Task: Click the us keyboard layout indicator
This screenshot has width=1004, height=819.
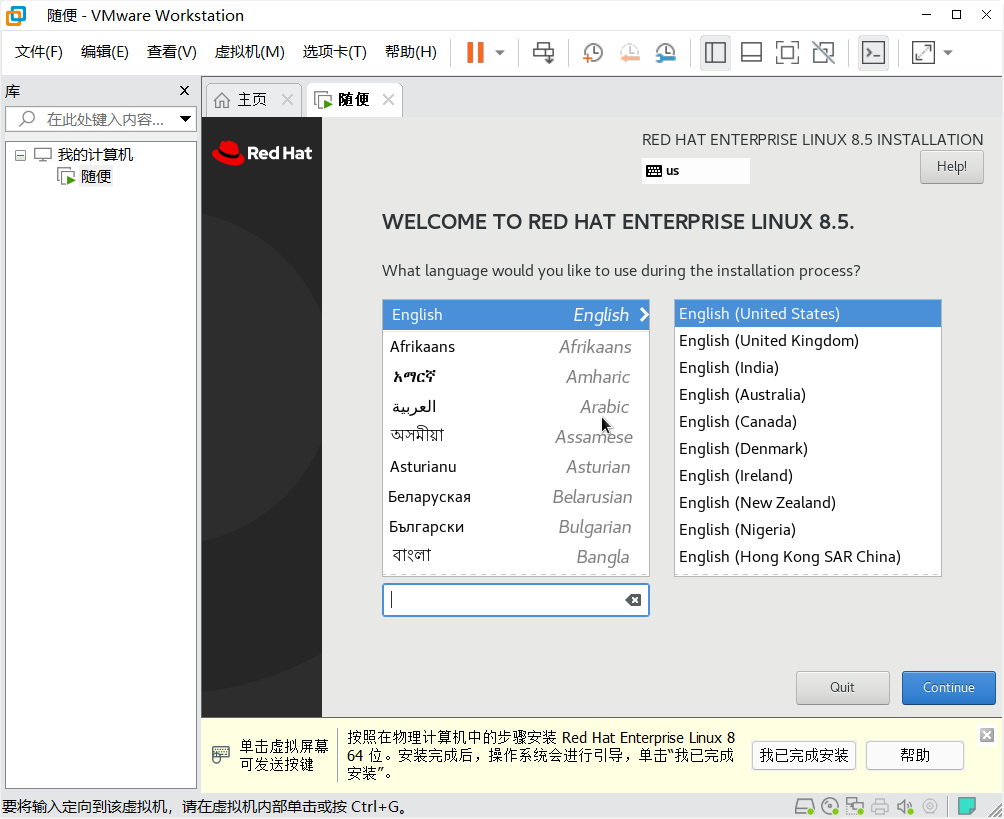Action: point(695,171)
